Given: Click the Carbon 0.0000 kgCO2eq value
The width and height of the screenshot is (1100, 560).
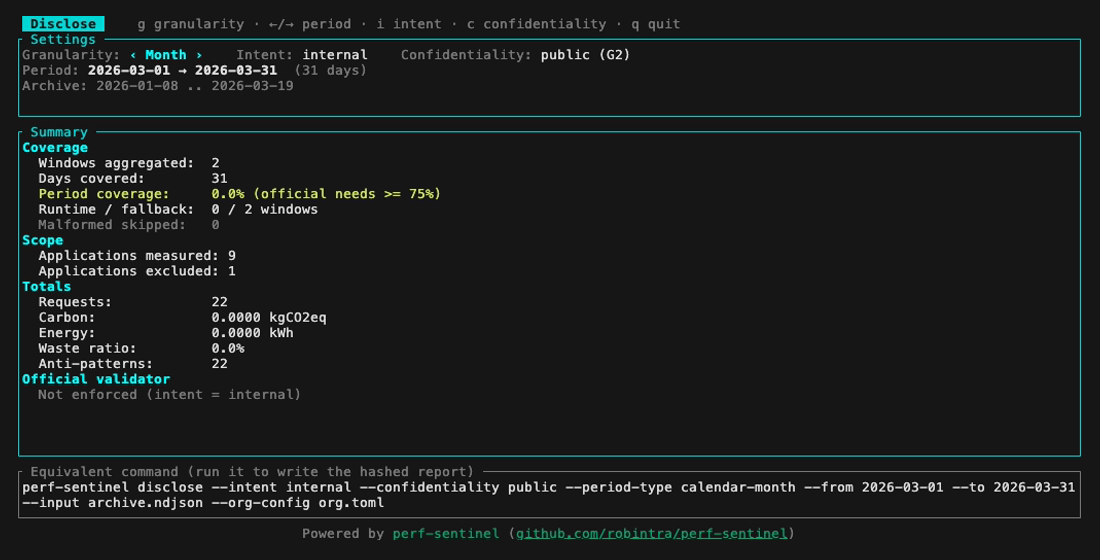Looking at the screenshot, I should click(x=269, y=317).
